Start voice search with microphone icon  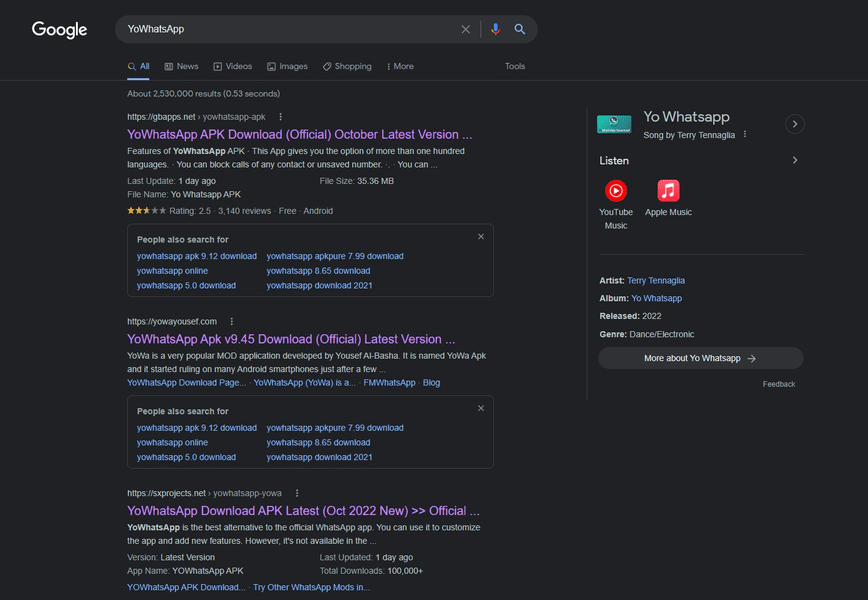[x=495, y=29]
